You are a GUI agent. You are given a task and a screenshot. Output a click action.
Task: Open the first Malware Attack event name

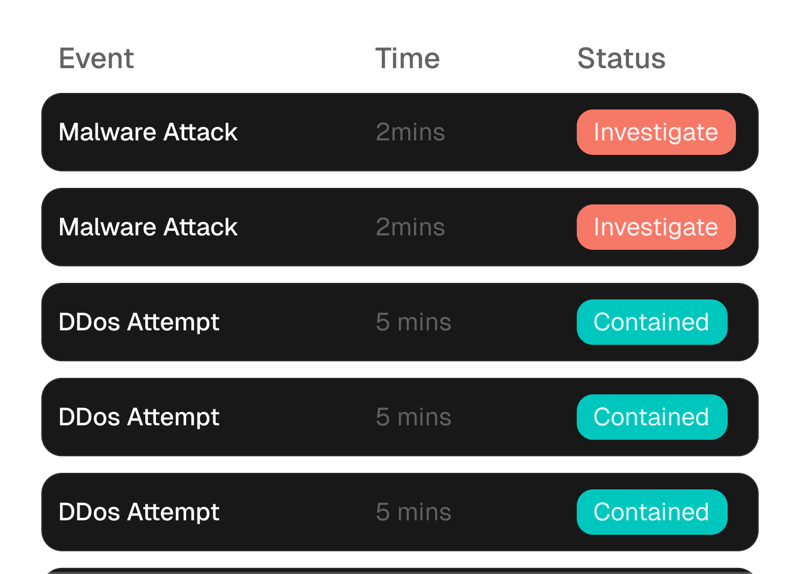[x=148, y=132]
